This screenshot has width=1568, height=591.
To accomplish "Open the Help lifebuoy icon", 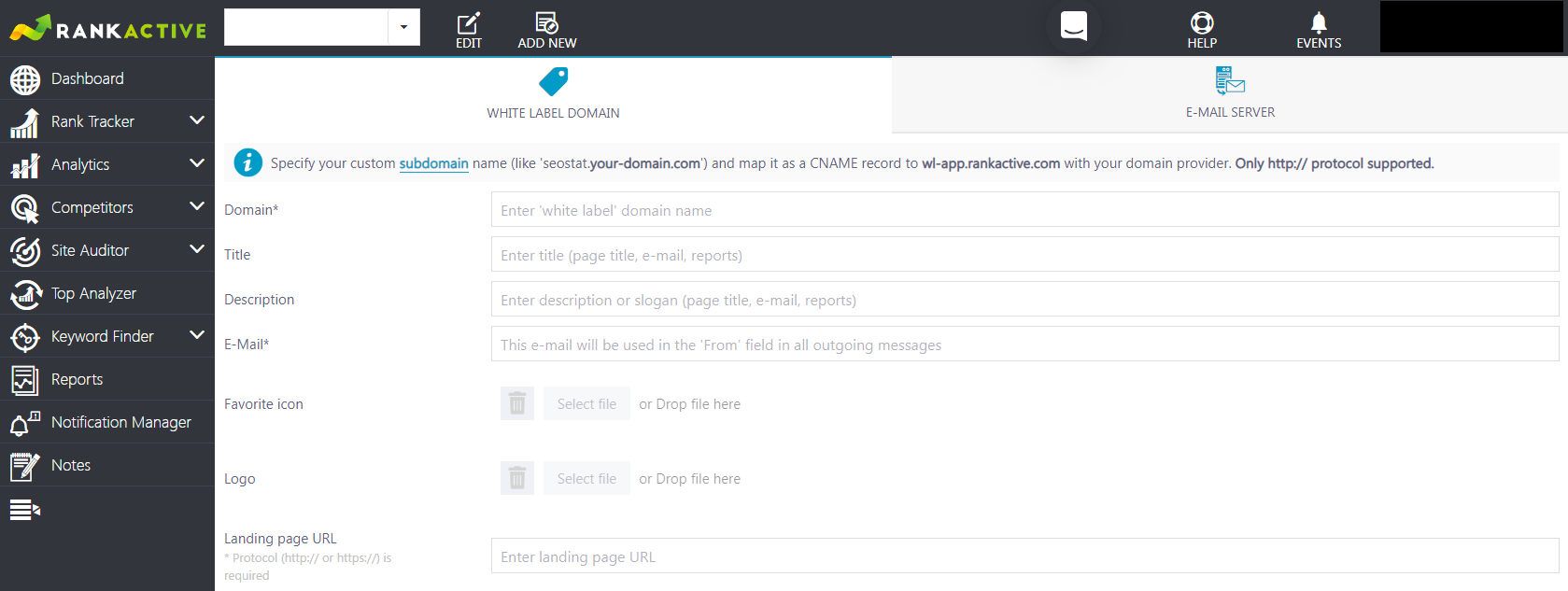I will click(x=1202, y=22).
